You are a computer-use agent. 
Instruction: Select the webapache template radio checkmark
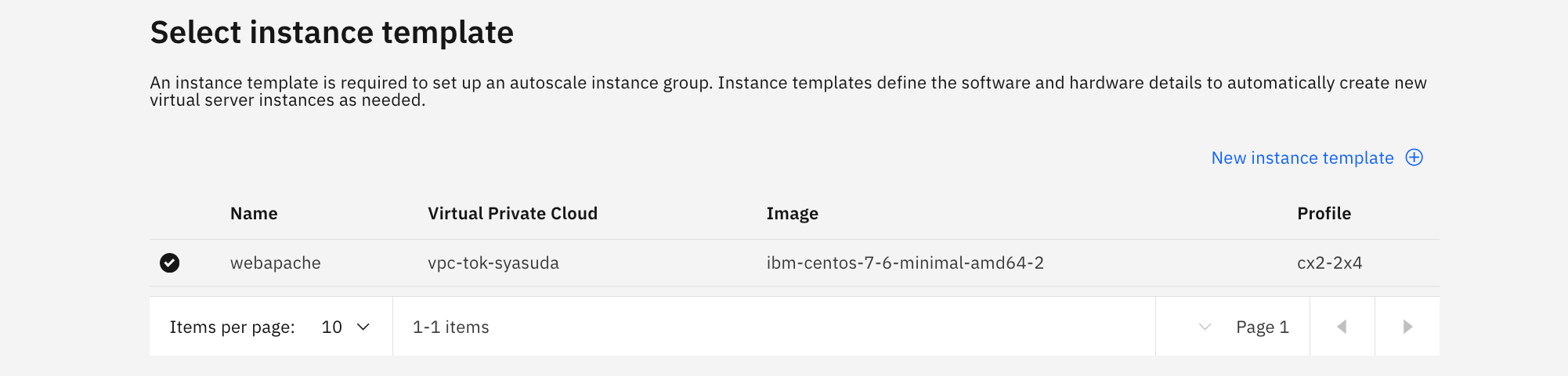click(x=170, y=263)
